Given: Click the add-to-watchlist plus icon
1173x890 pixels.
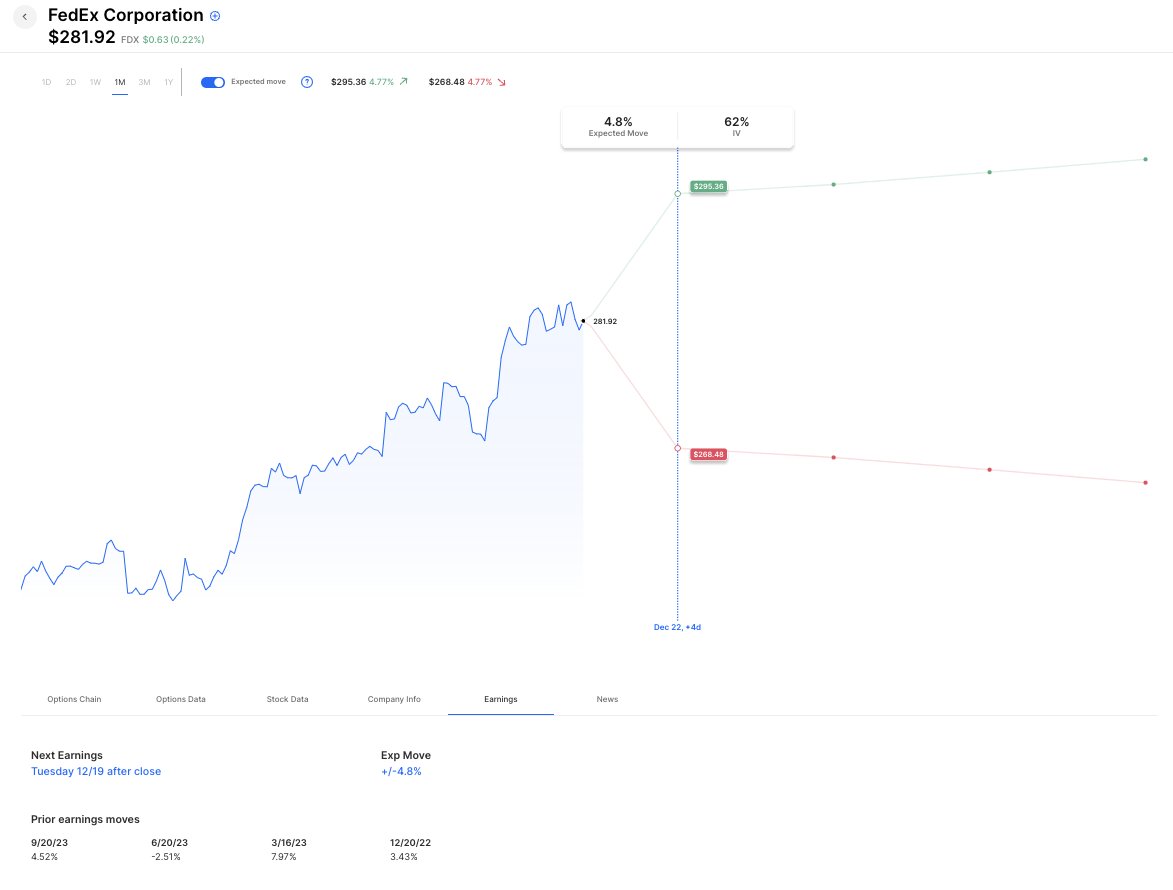Looking at the screenshot, I should (x=215, y=16).
